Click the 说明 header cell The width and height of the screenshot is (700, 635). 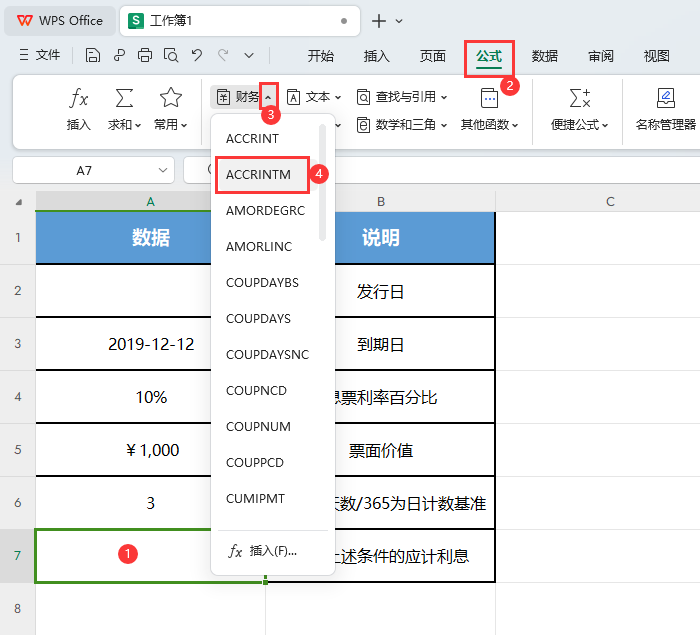(x=381, y=238)
